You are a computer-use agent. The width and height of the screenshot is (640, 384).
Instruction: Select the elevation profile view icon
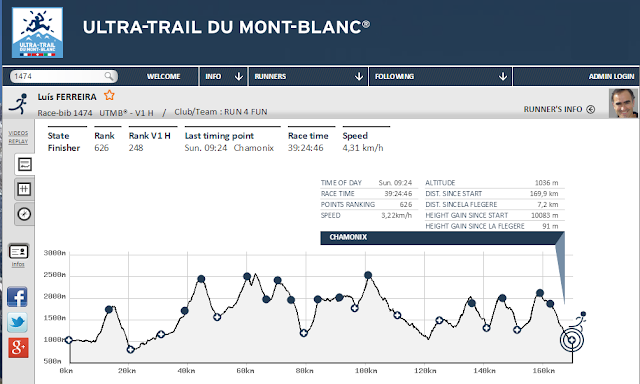[24, 164]
